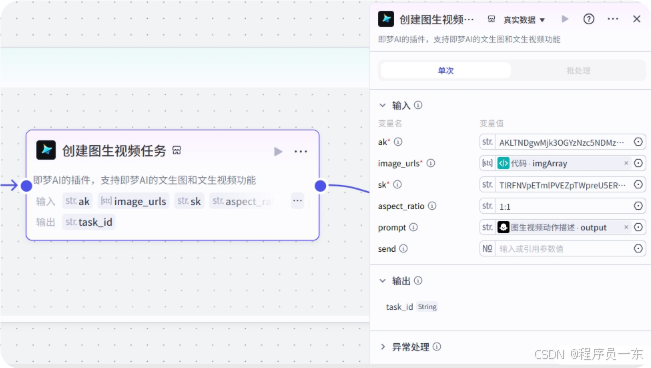Show info tooltip for image_urls parameter
651x368 pixels.
(x=431, y=163)
